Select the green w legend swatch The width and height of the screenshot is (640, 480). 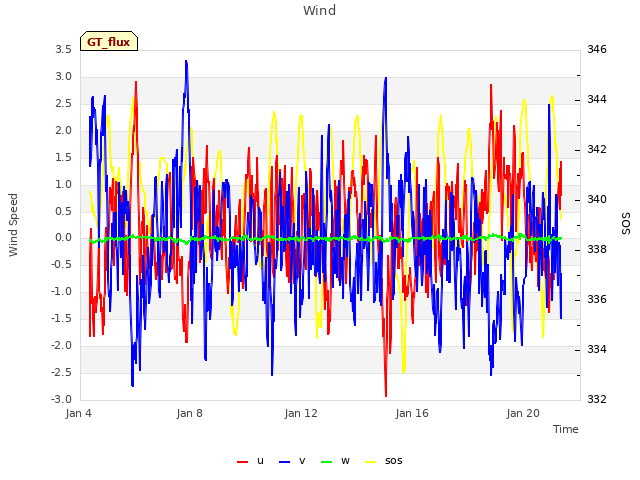pyautogui.click(x=327, y=462)
